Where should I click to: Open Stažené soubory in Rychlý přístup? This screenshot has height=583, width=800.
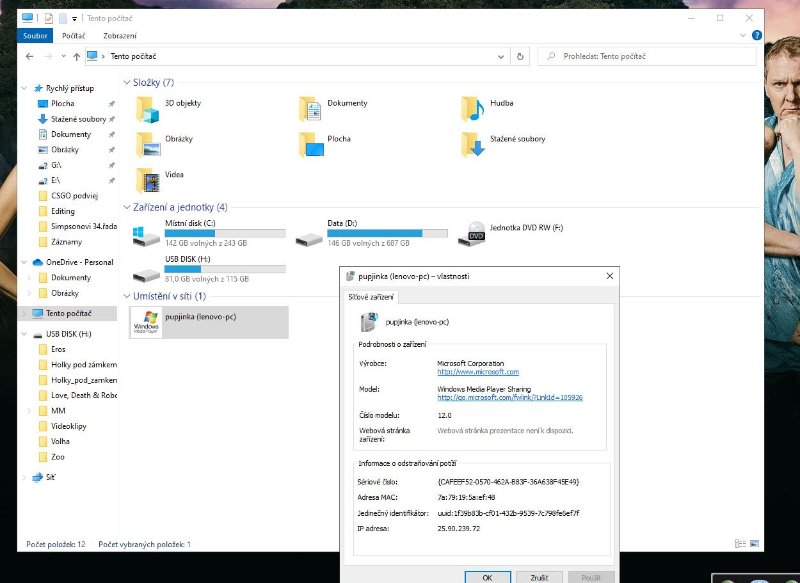tap(79, 119)
